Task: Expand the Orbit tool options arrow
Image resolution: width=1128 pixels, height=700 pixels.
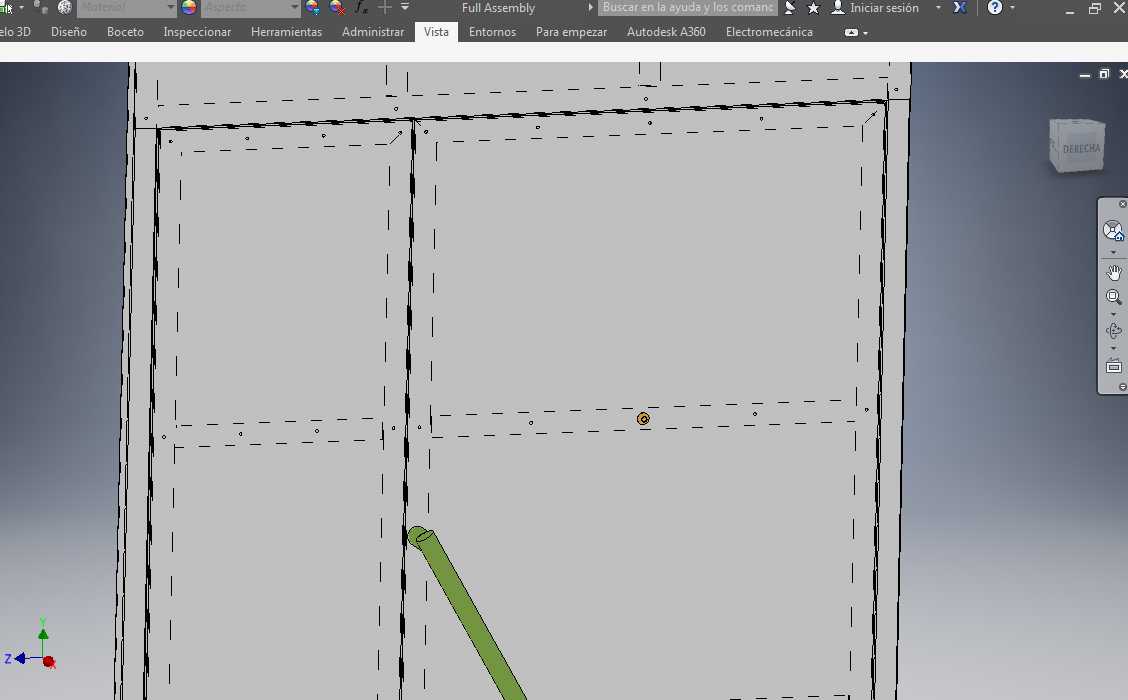Action: click(x=1114, y=349)
